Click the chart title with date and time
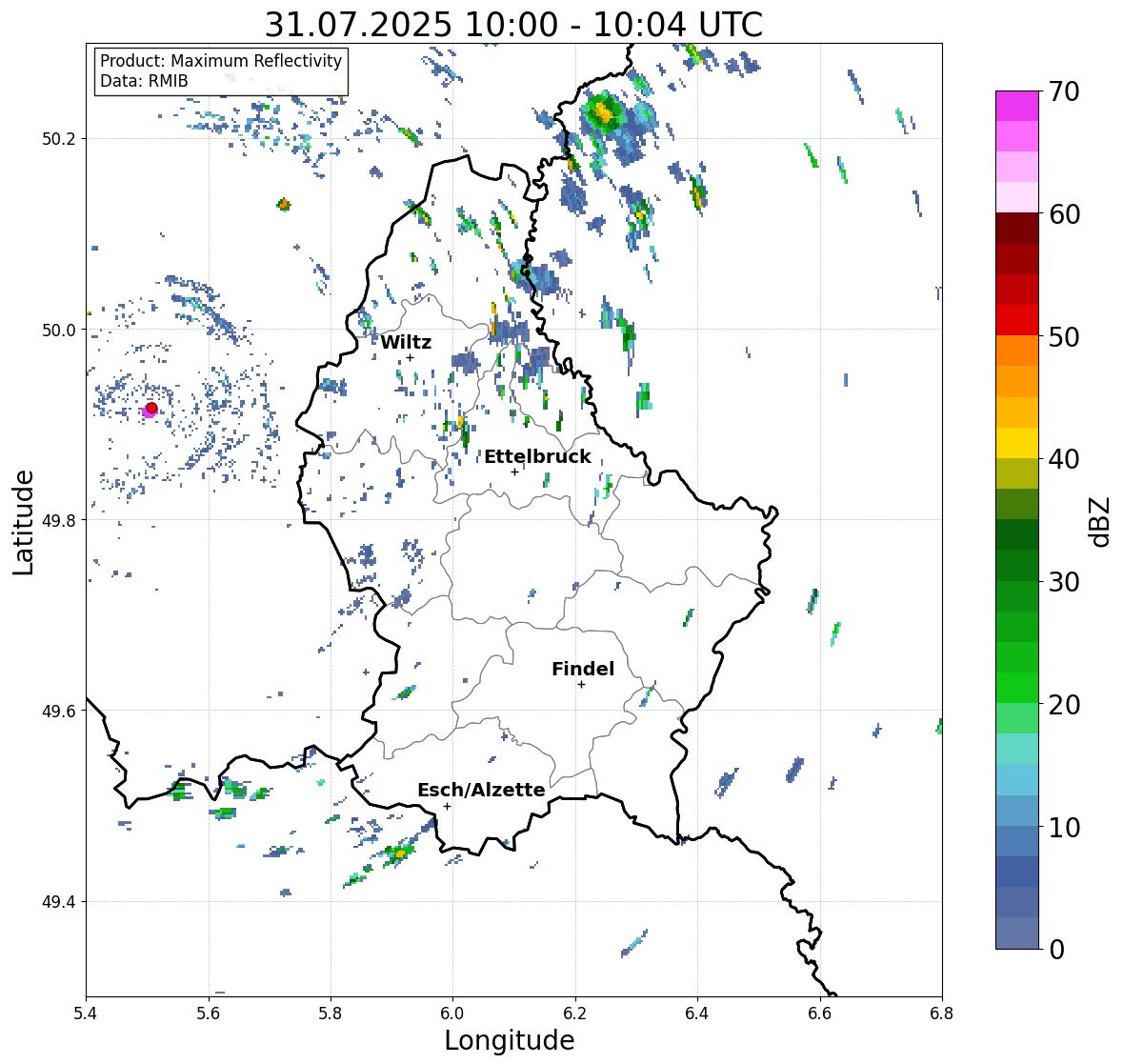 [x=513, y=25]
